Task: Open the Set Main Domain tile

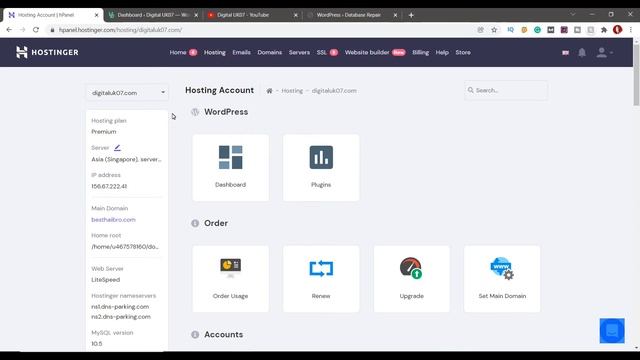Action: (x=502, y=279)
